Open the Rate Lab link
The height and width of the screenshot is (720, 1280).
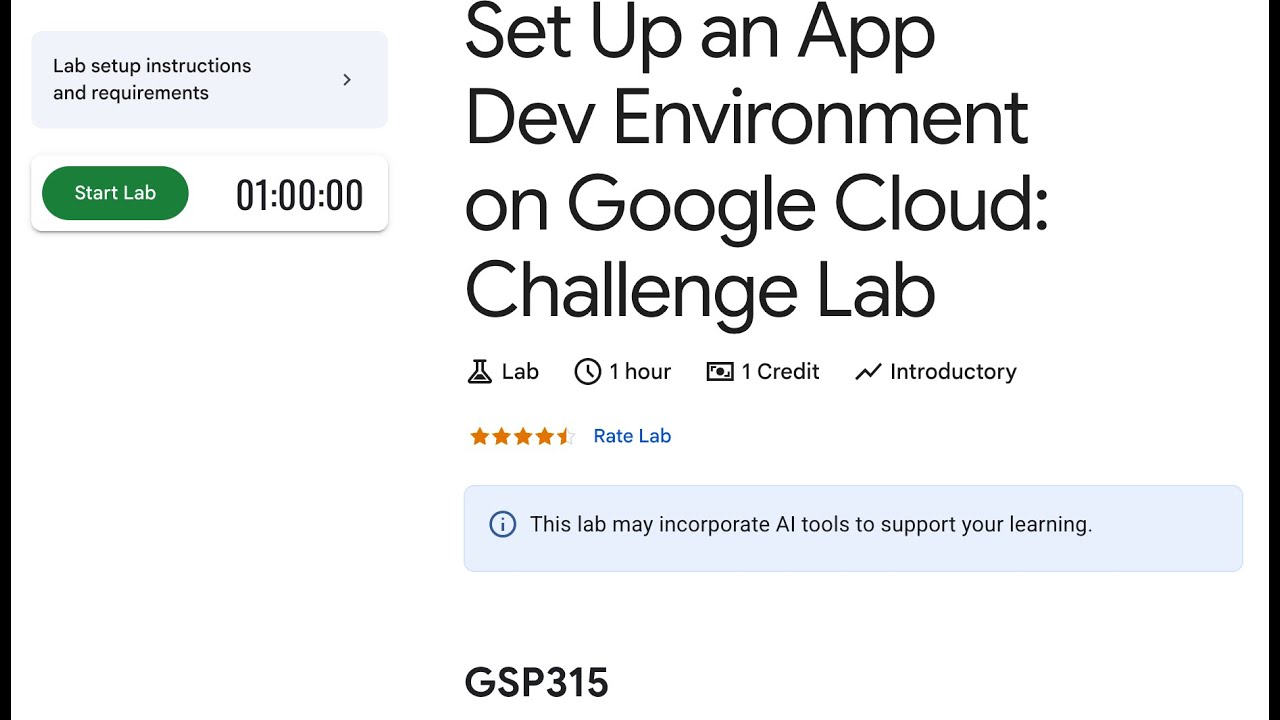click(x=632, y=436)
